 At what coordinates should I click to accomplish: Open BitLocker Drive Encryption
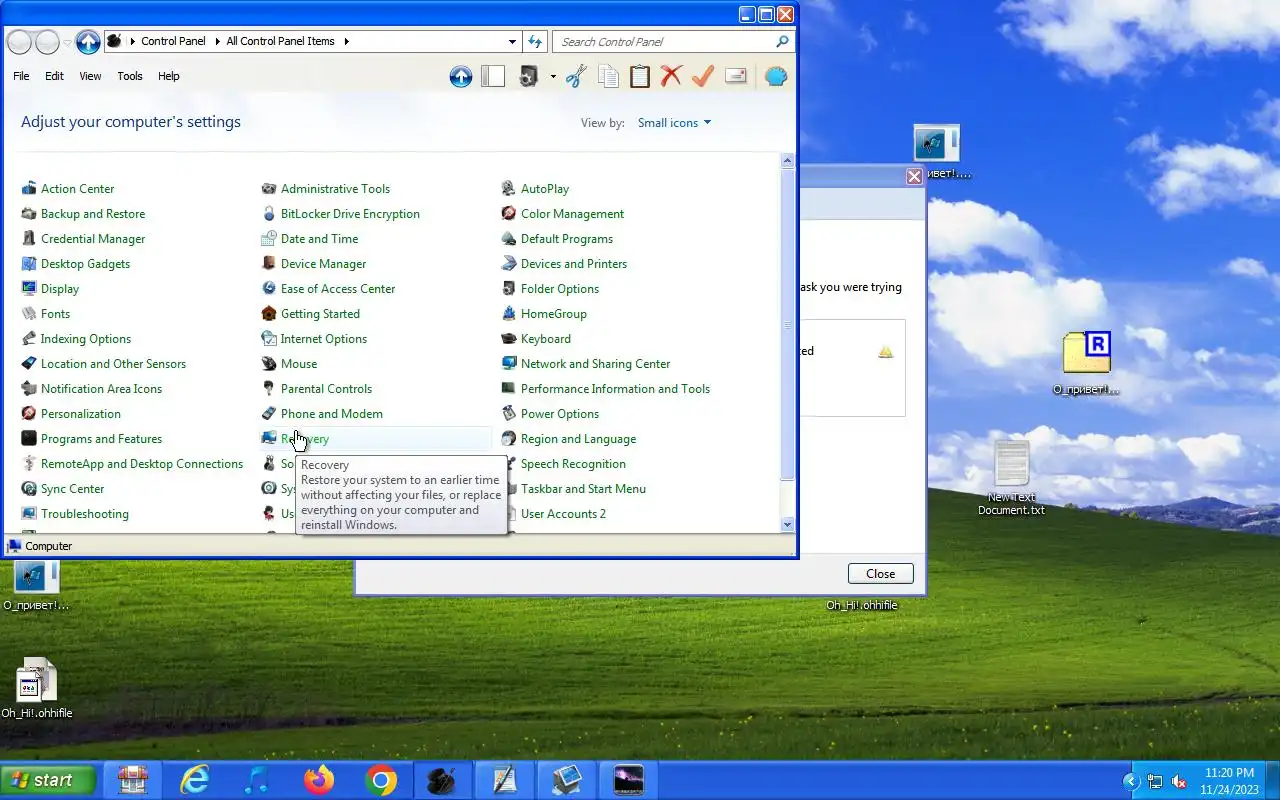(350, 214)
